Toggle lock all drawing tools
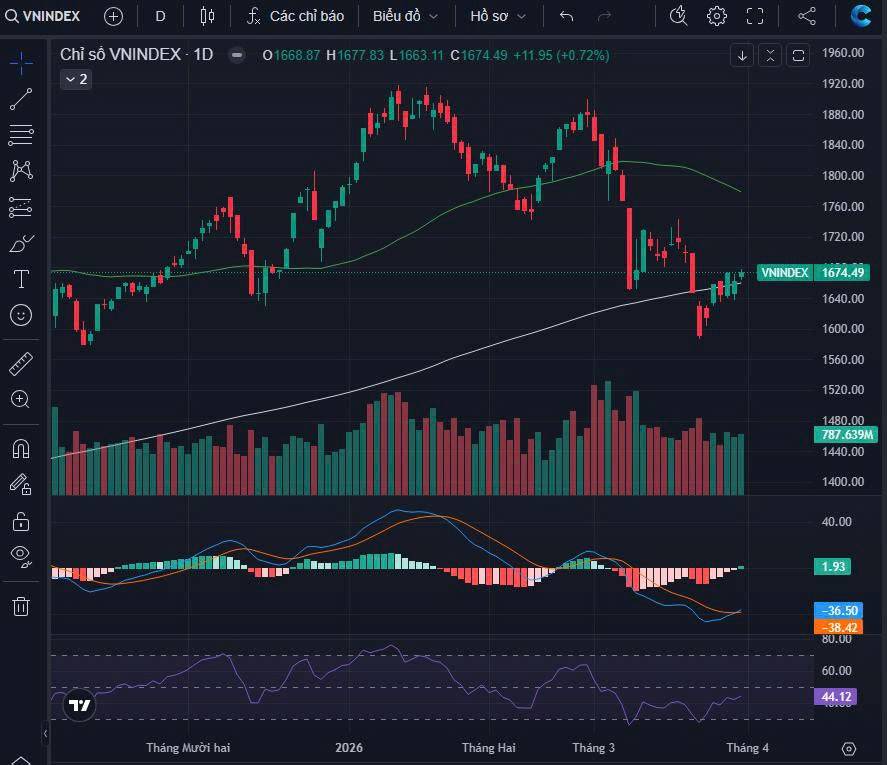Screen dimensions: 887x765 tap(21, 521)
